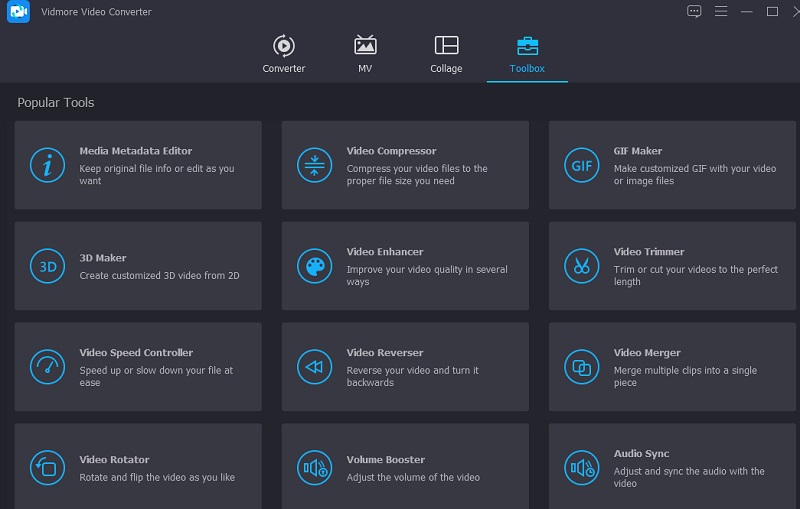The width and height of the screenshot is (800, 509).
Task: Go to the Collage tab
Action: click(446, 54)
